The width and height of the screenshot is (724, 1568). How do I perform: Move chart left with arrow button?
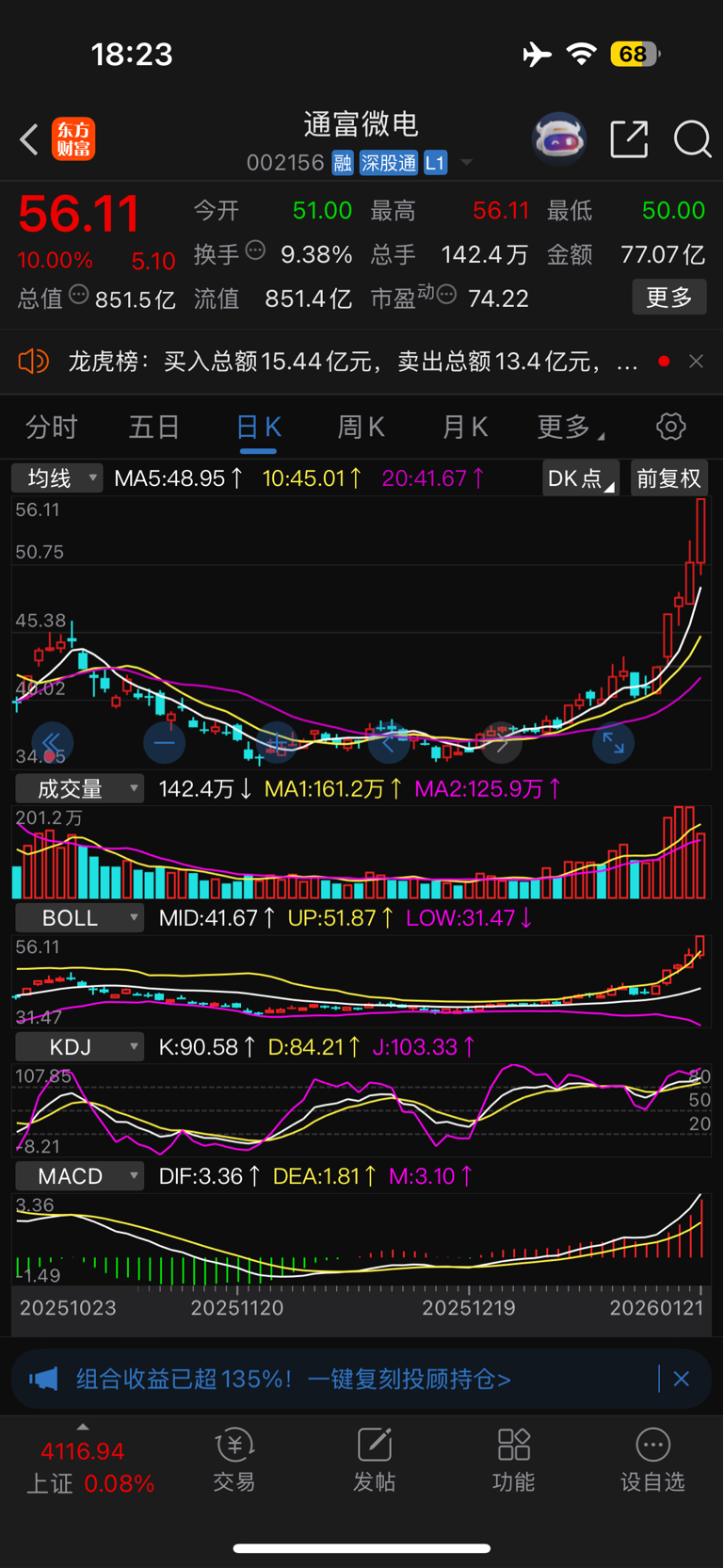pyautogui.click(x=389, y=743)
